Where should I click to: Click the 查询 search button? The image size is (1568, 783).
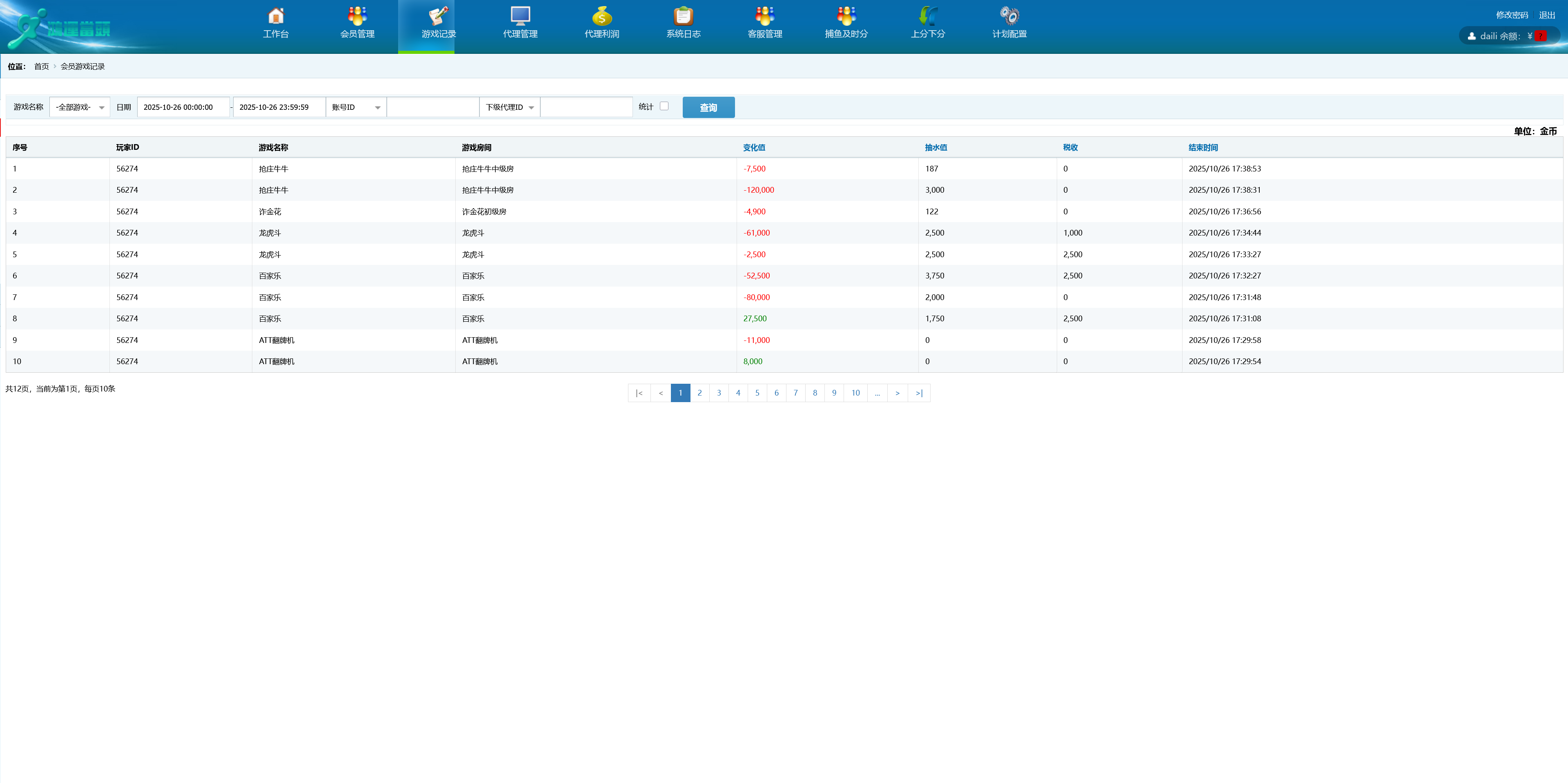708,108
